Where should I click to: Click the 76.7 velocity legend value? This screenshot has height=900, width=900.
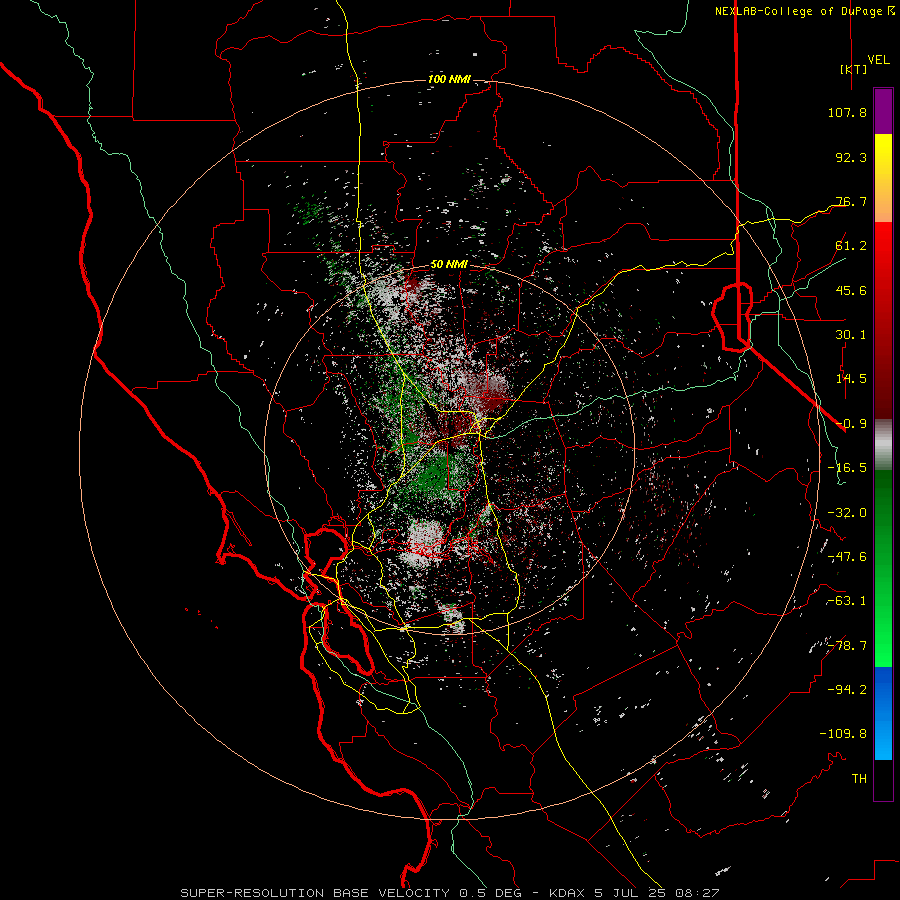pos(851,201)
